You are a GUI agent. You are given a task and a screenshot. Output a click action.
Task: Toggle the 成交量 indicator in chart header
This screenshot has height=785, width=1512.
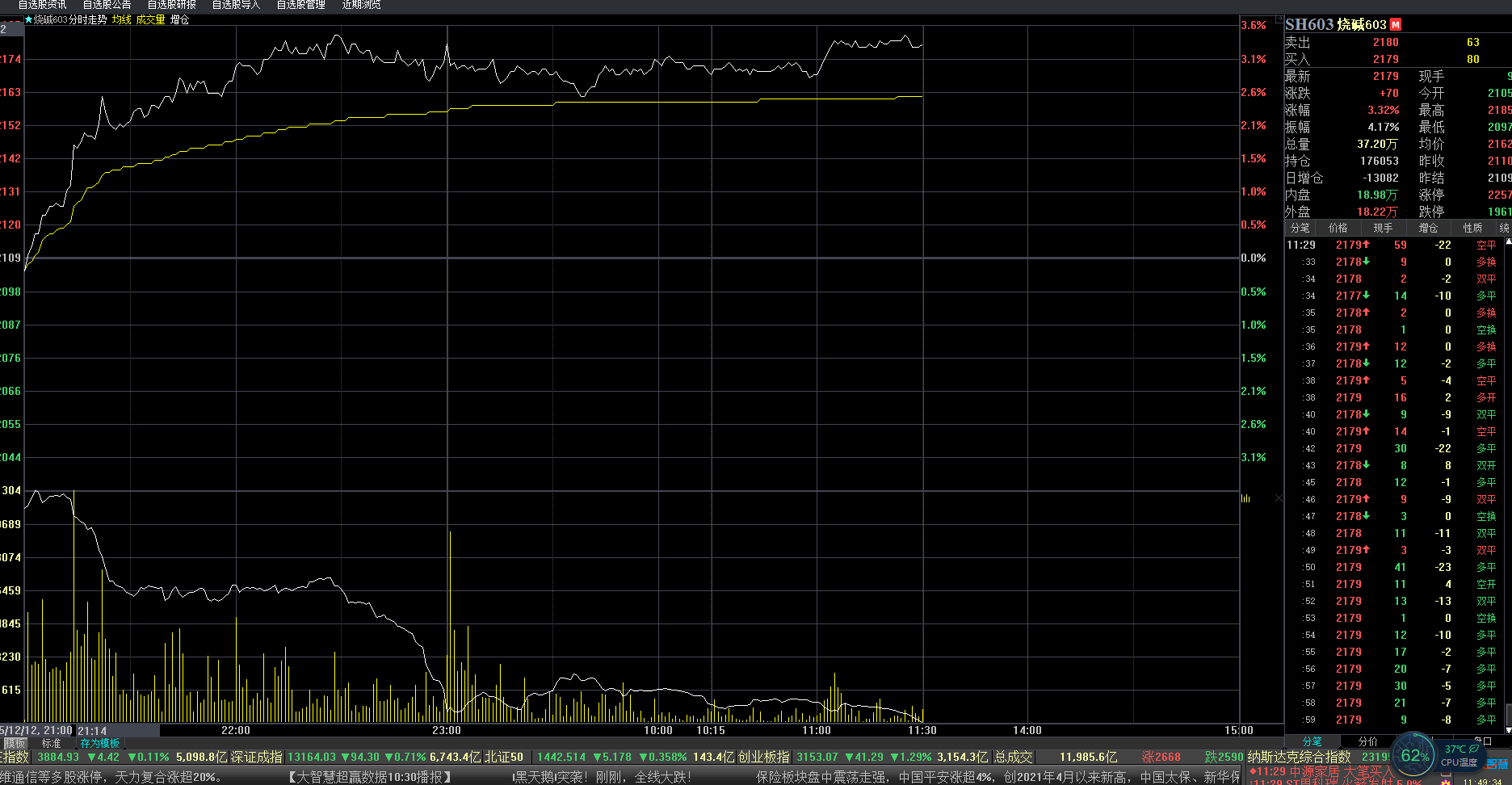click(150, 19)
